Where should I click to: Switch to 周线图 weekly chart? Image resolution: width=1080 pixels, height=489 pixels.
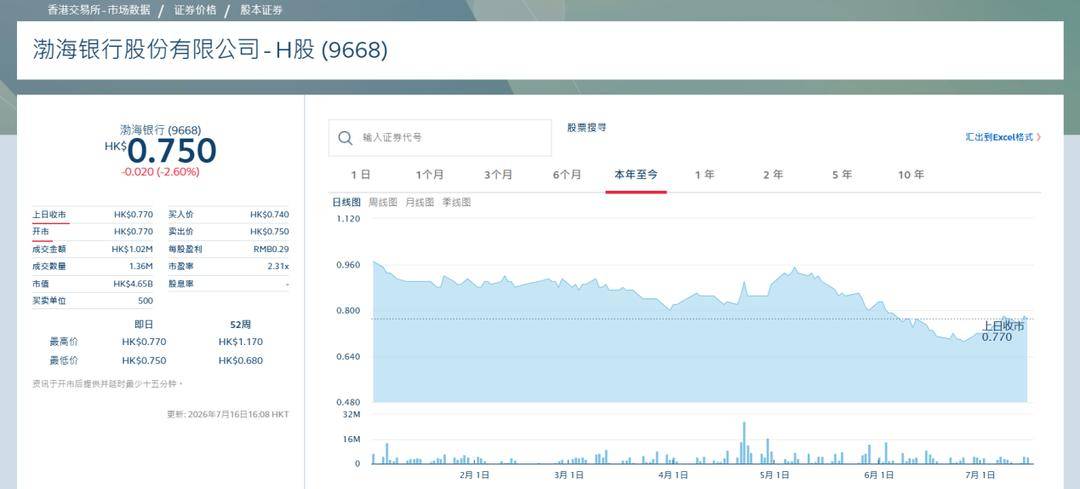click(383, 202)
